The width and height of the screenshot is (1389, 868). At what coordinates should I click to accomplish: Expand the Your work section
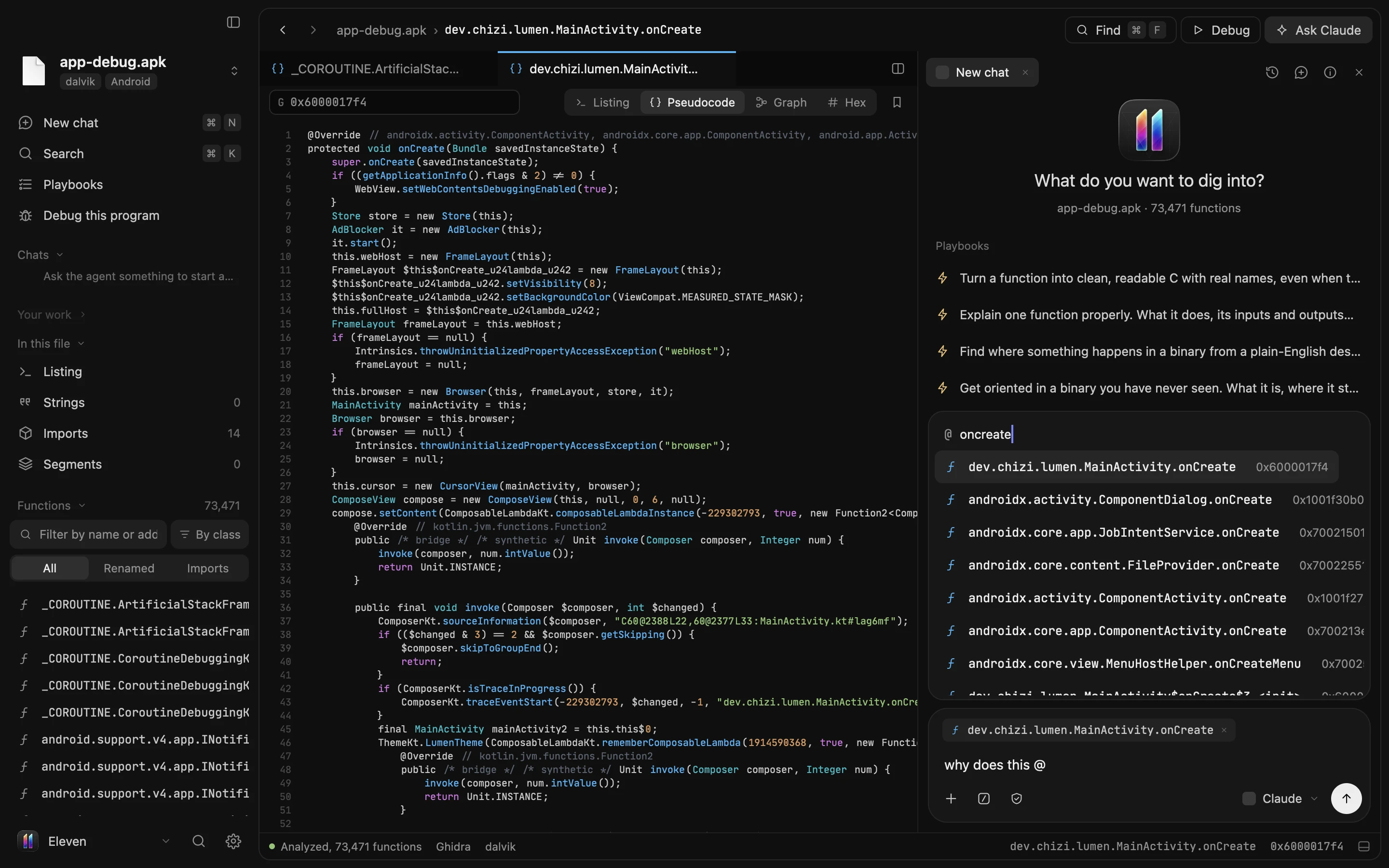coord(51,314)
